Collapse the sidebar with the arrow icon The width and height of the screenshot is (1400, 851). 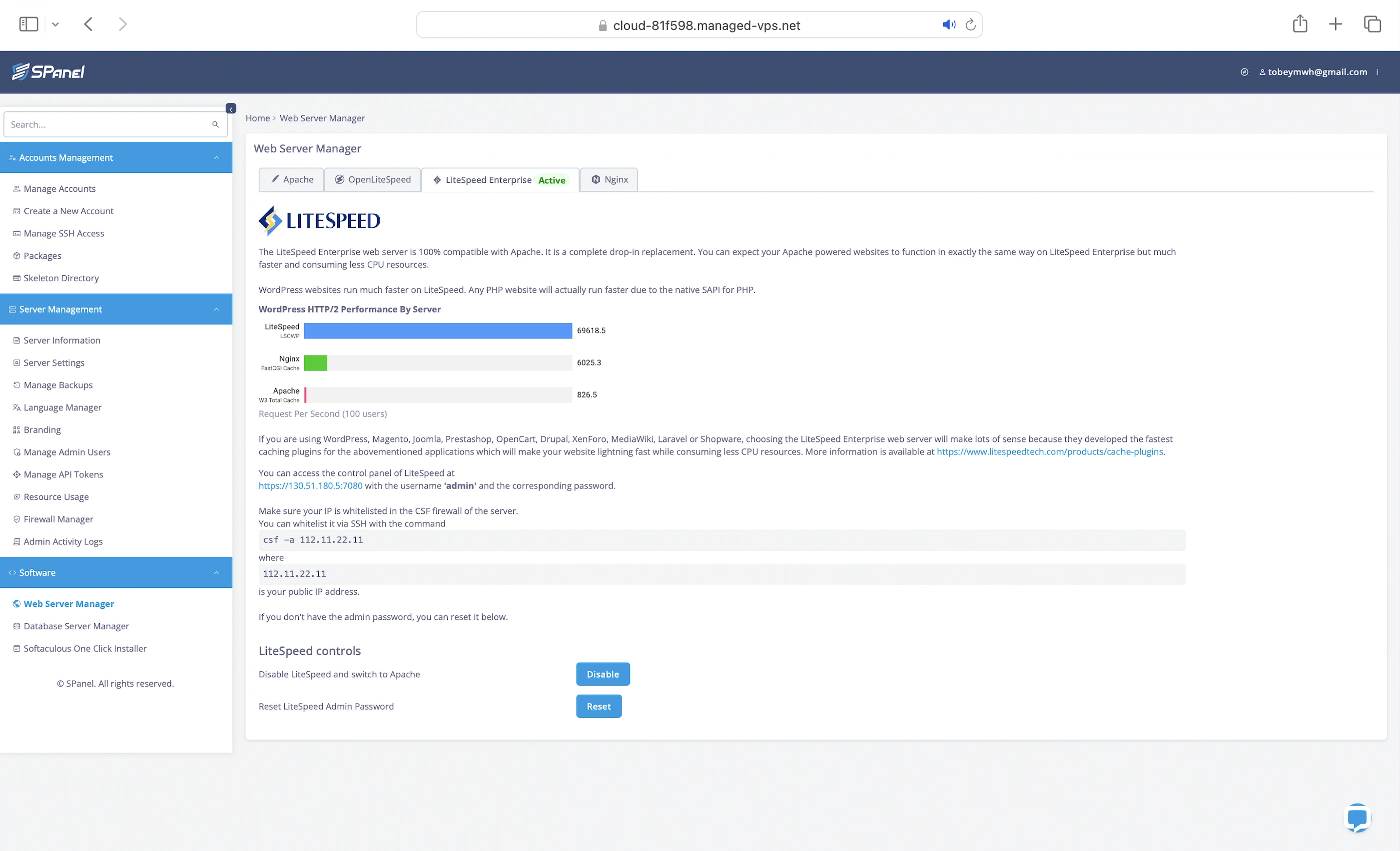231,108
